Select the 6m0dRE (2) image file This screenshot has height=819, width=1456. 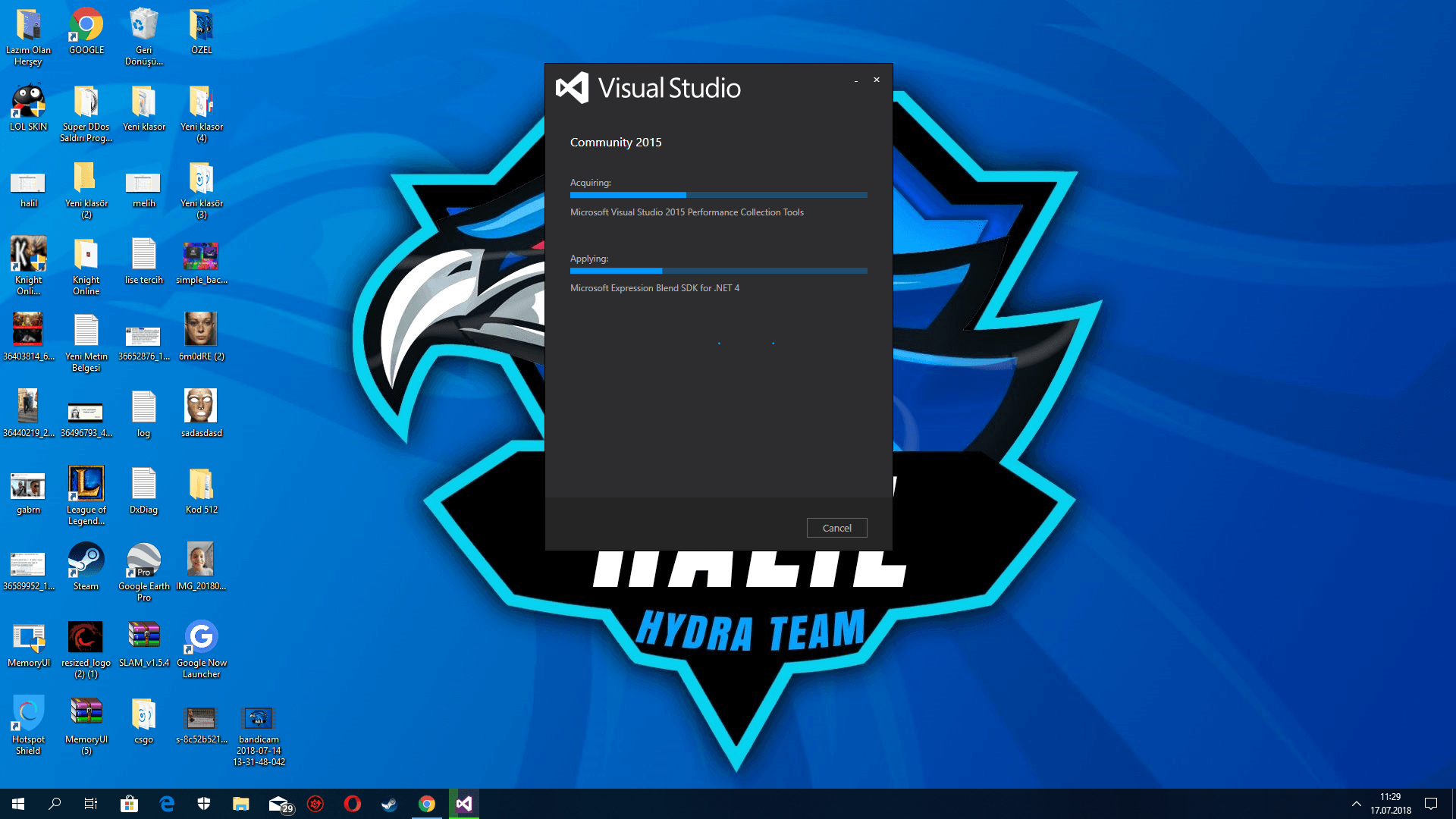click(x=201, y=337)
